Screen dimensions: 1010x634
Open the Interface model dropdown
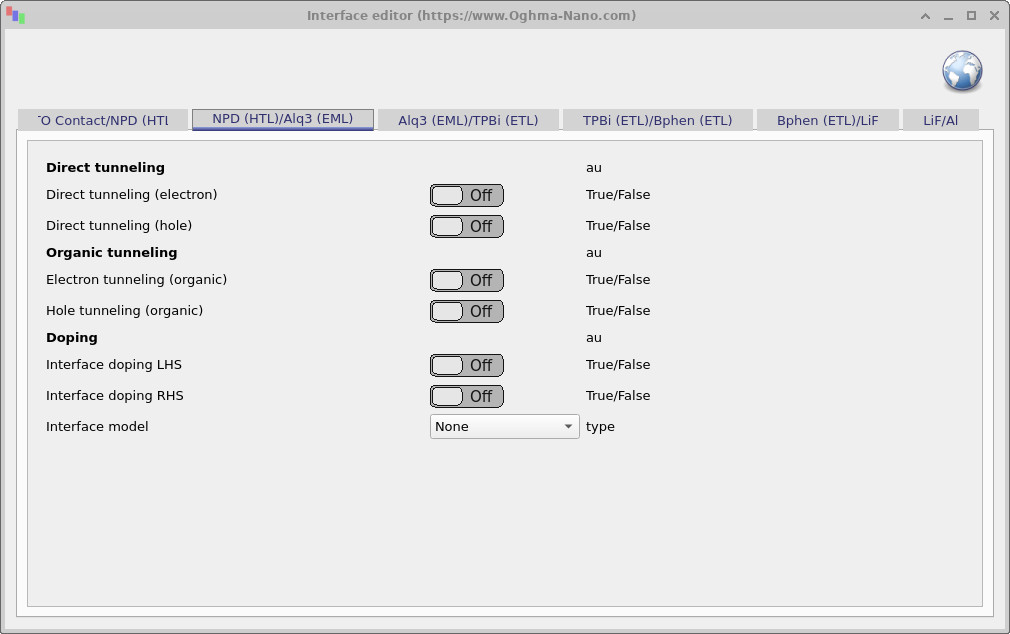coord(500,426)
